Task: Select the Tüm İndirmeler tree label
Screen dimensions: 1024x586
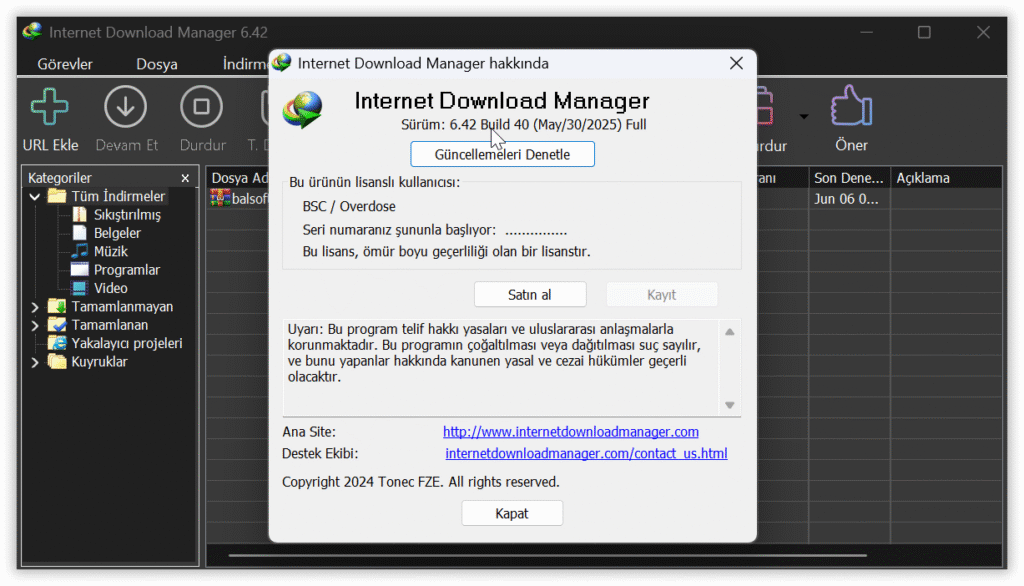Action: [118, 196]
